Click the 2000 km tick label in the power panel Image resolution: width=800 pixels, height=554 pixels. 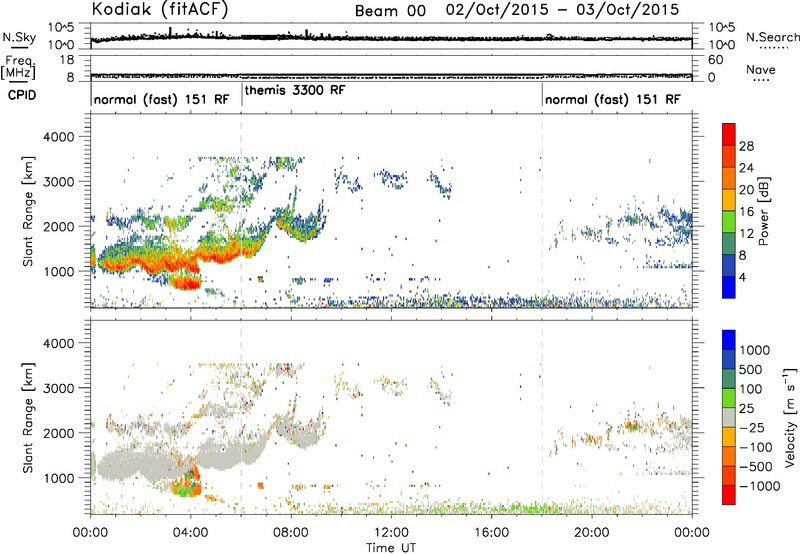[59, 226]
